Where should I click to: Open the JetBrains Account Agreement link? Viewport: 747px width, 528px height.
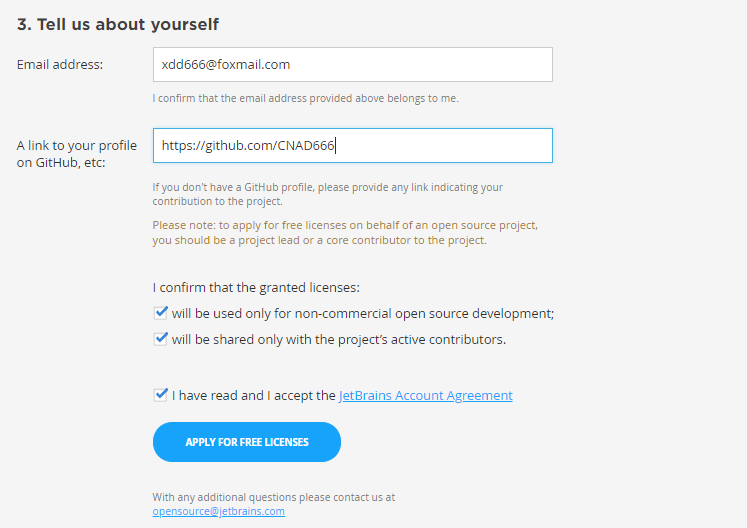pos(425,396)
